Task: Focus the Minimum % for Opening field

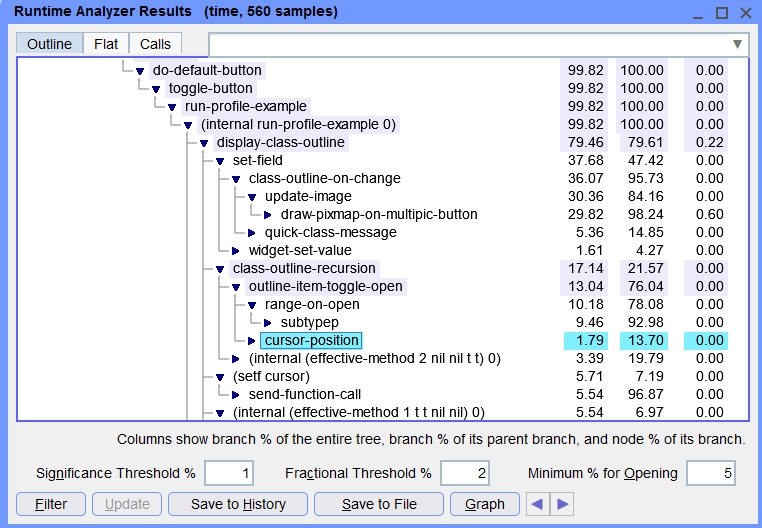Action: click(x=712, y=473)
